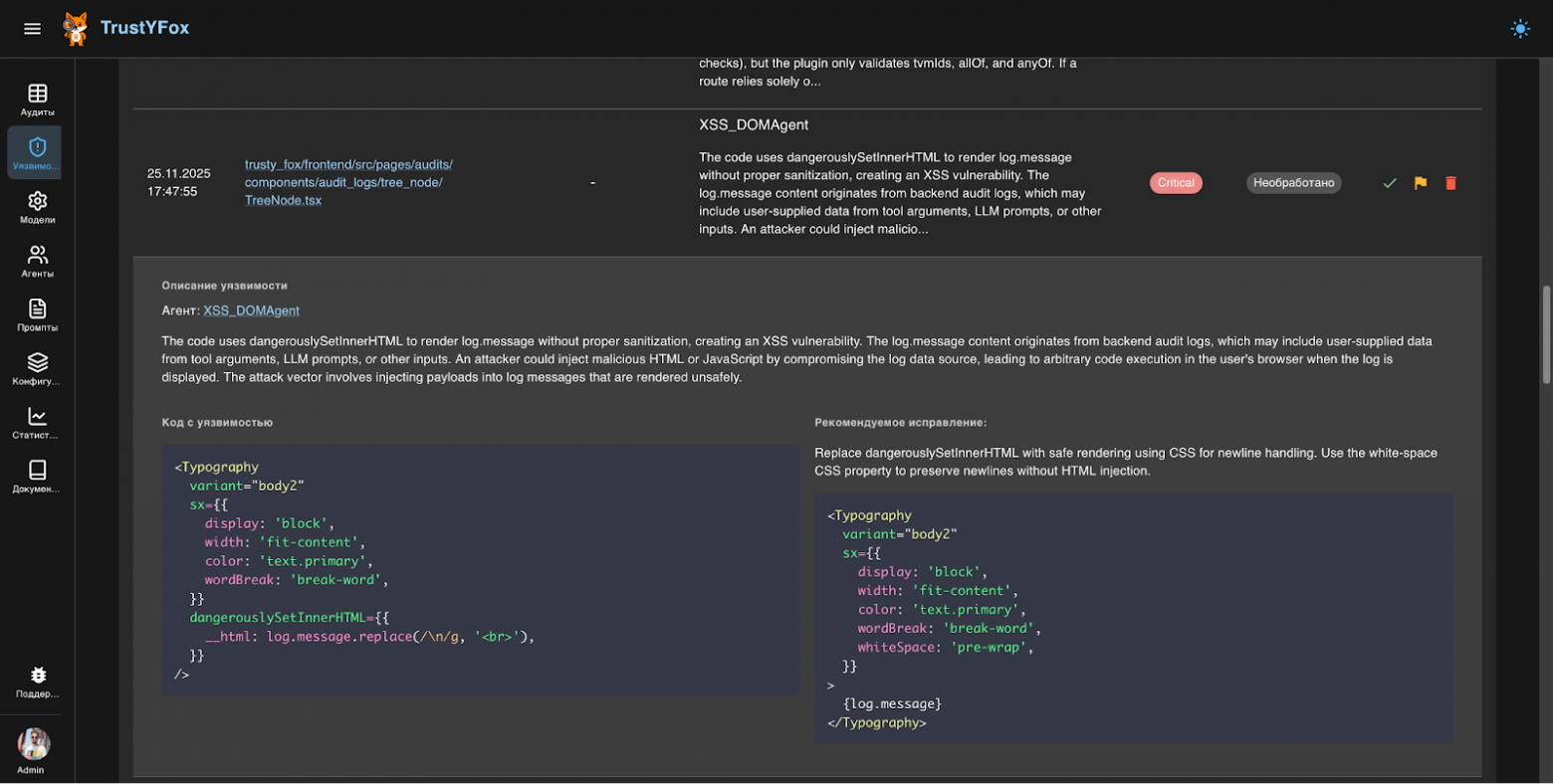Click the page vertical scrollbar thumb
Image resolution: width=1553 pixels, height=784 pixels.
click(1545, 333)
